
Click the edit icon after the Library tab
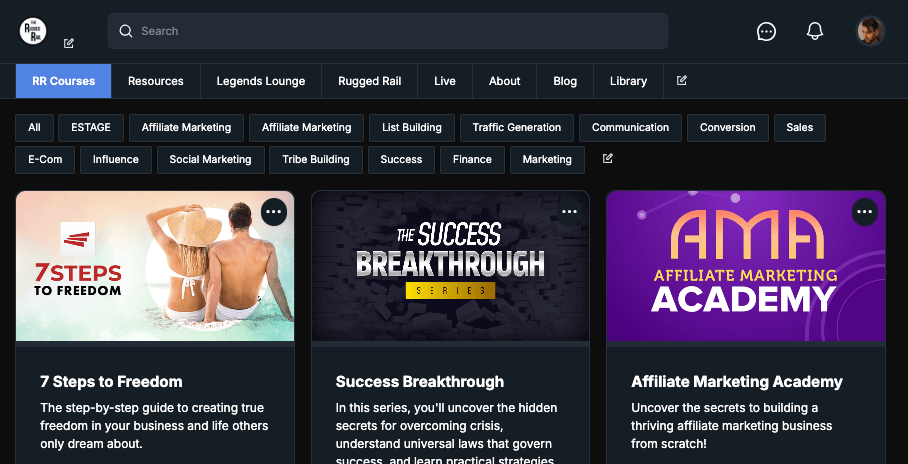[x=682, y=81]
